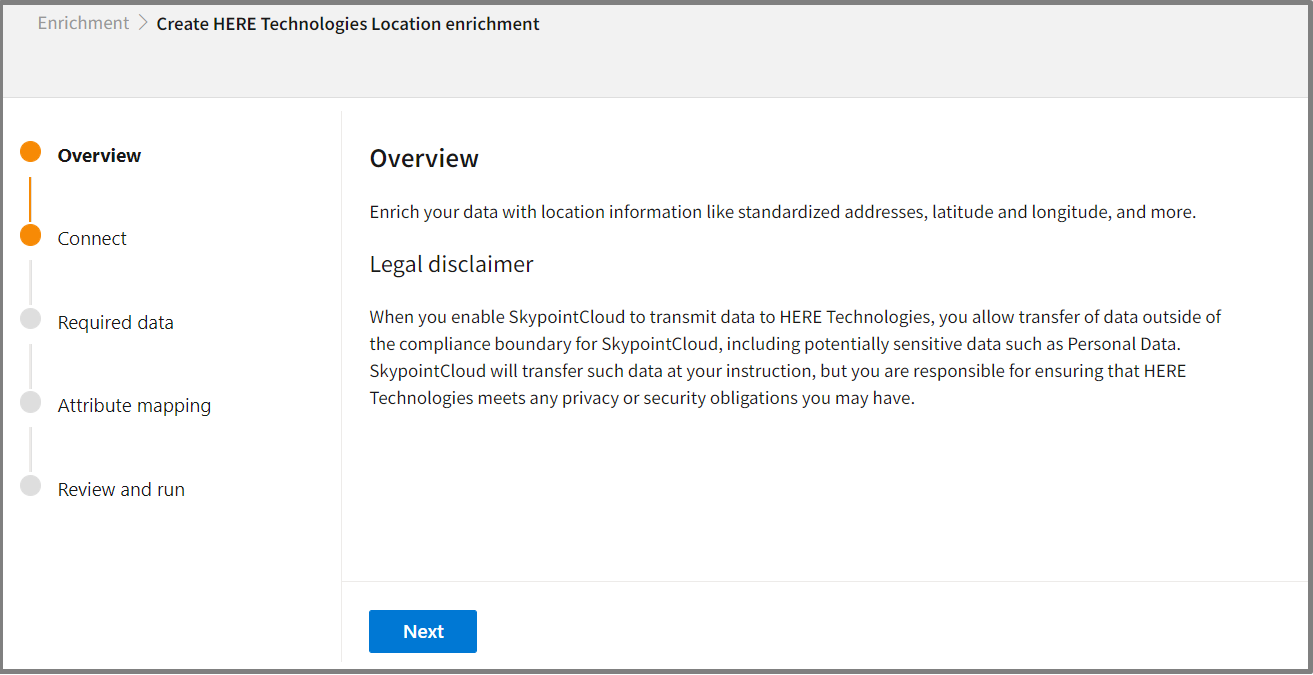The width and height of the screenshot is (1313, 675).
Task: Click the orange Overview step circle
Action: tap(31, 153)
